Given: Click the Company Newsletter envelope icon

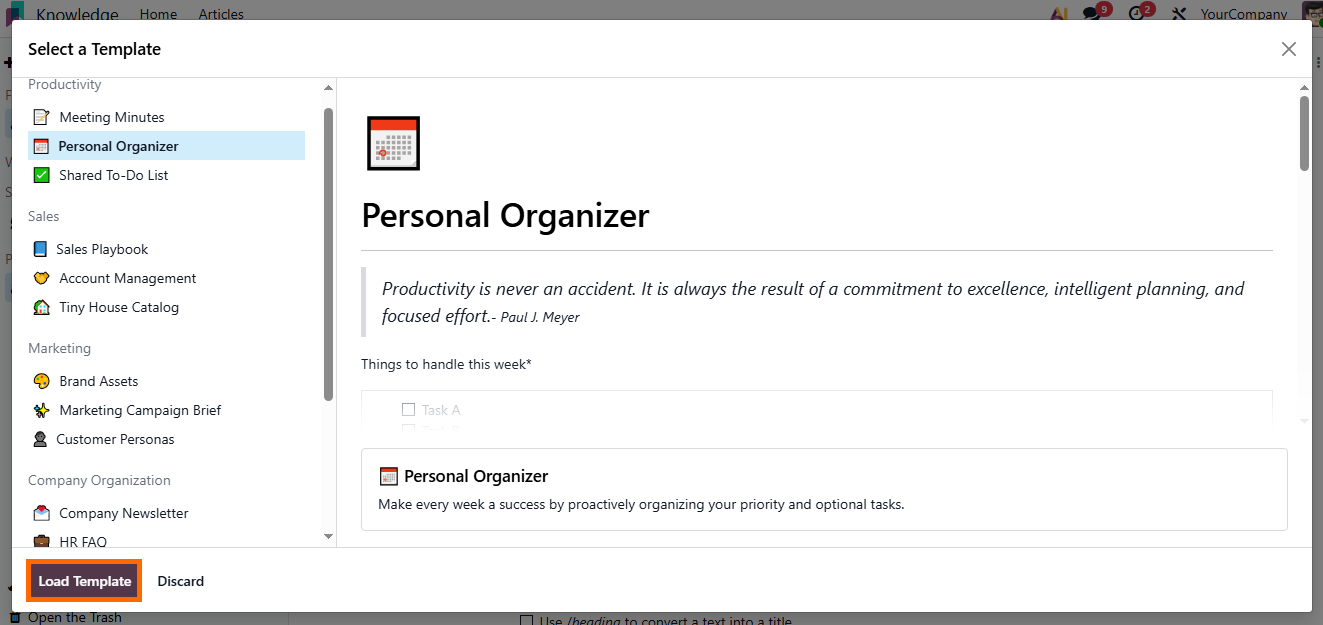Looking at the screenshot, I should point(41,513).
